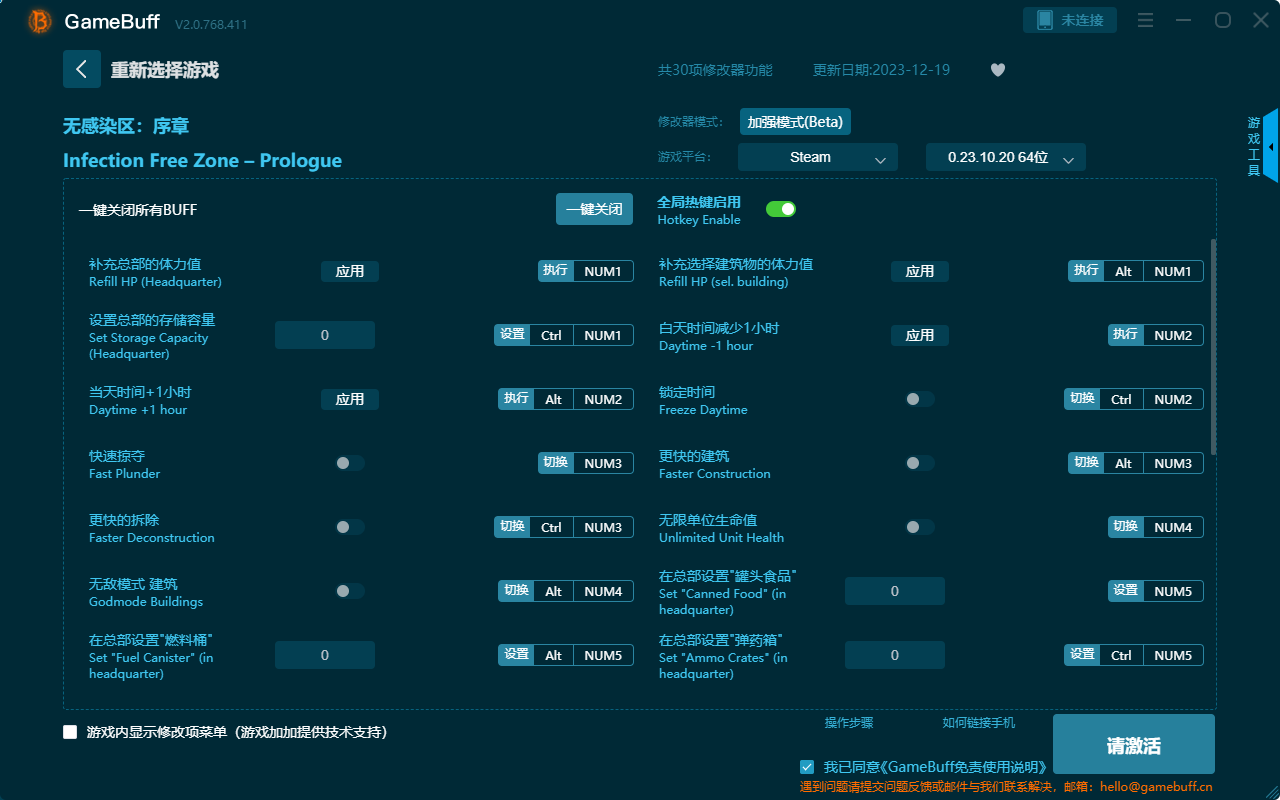Click the phone not-connected icon
Image resolution: width=1280 pixels, height=800 pixels.
point(1045,20)
